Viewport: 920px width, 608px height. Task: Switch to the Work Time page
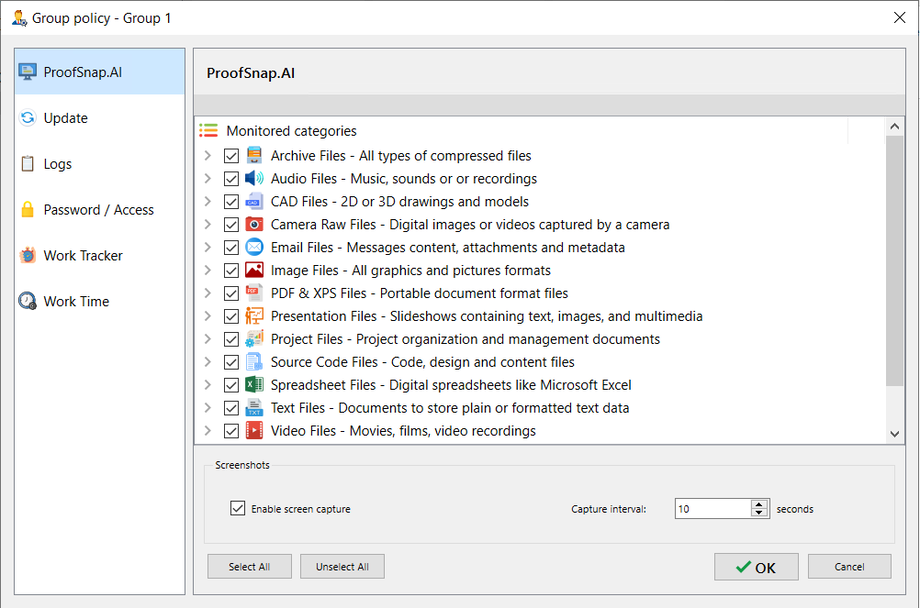pos(100,300)
